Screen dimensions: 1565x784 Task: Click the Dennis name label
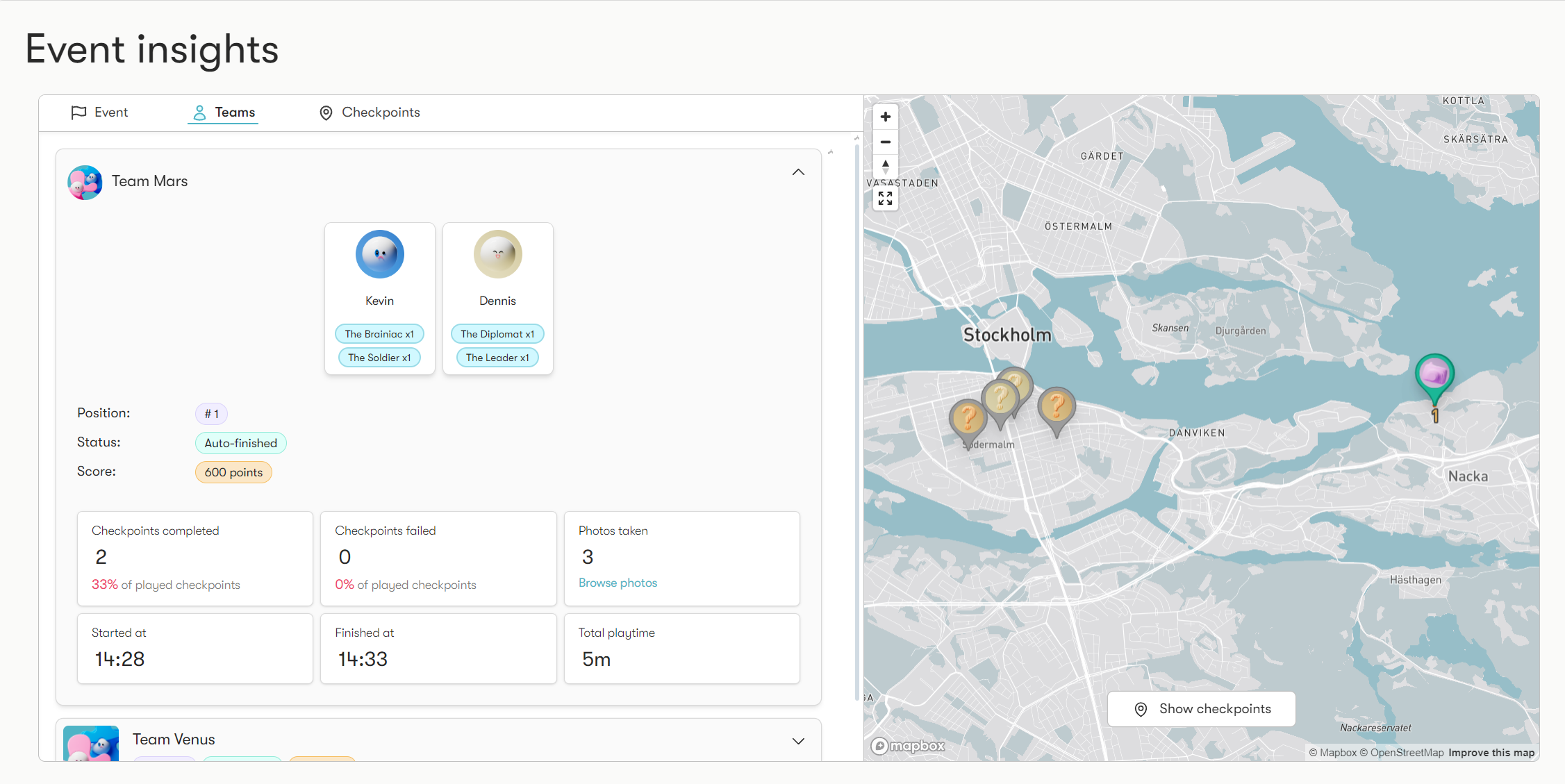[x=498, y=301]
